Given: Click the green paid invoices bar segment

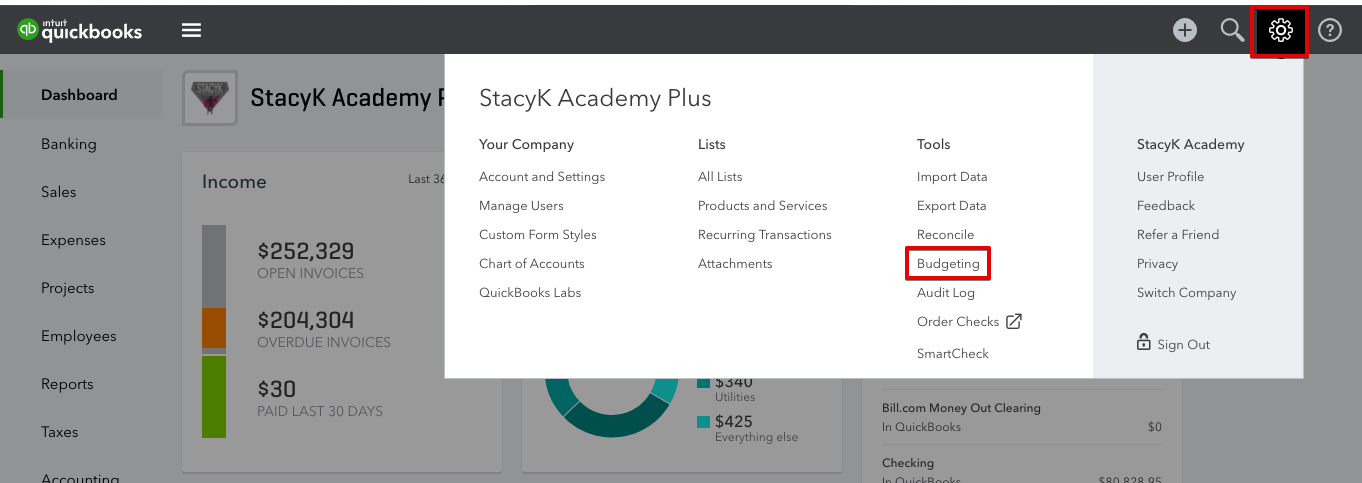Looking at the screenshot, I should point(214,396).
